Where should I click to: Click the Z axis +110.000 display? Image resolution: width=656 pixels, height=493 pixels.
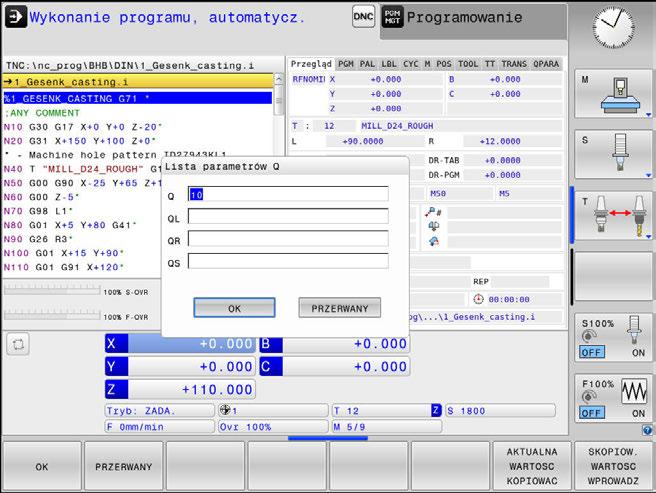[180, 390]
